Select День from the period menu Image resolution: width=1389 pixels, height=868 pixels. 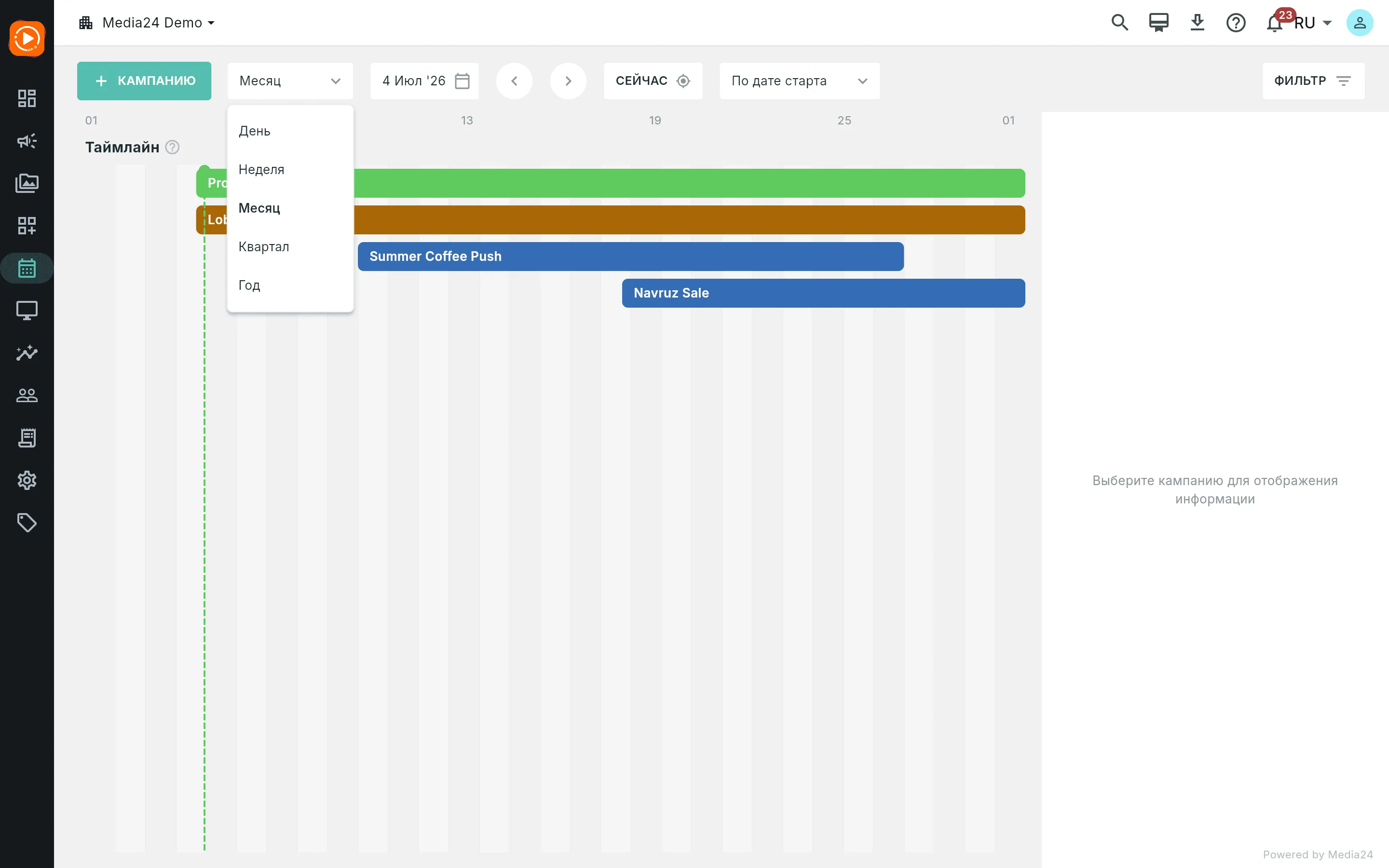pyautogui.click(x=290, y=131)
